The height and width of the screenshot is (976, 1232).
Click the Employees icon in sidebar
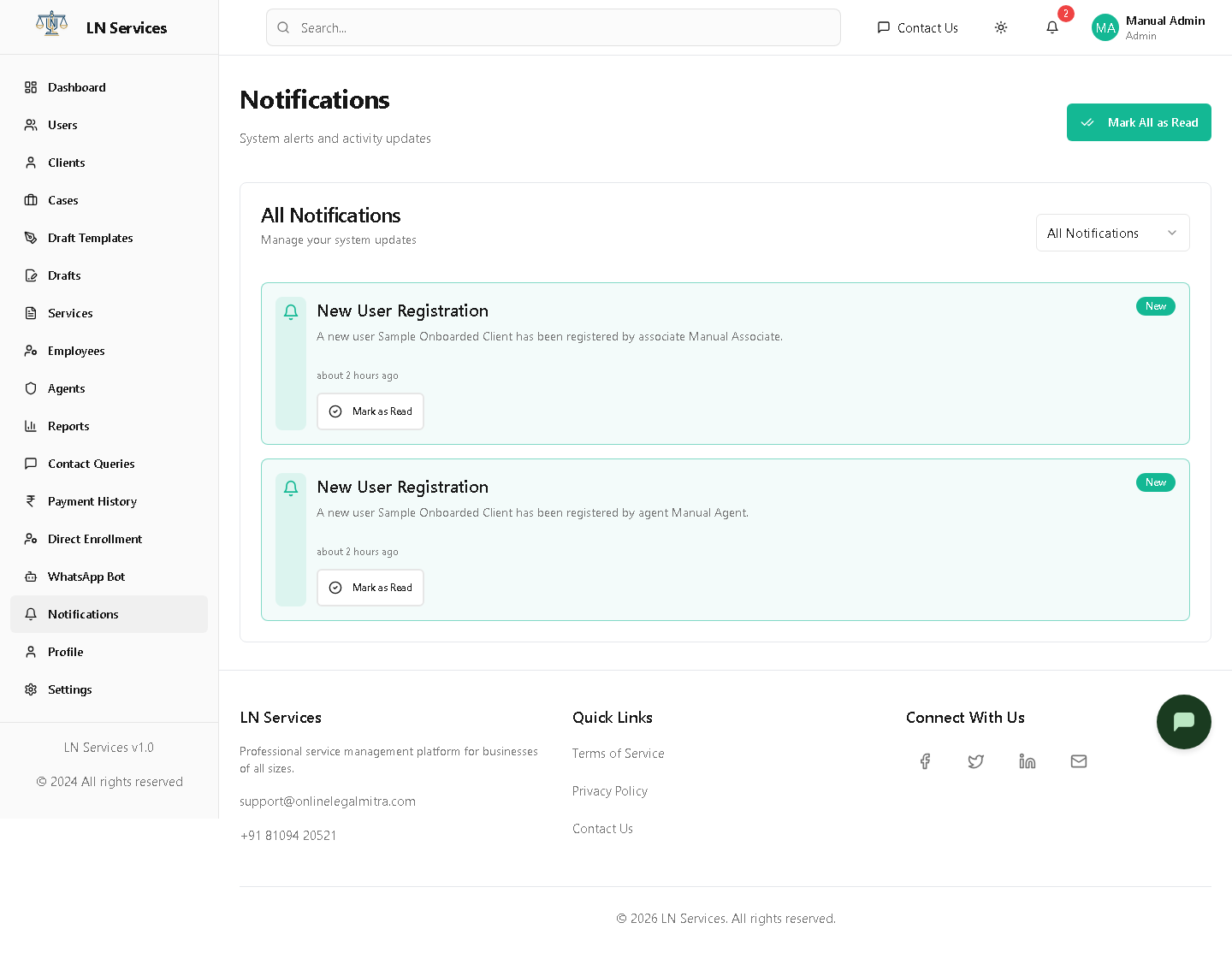31,351
